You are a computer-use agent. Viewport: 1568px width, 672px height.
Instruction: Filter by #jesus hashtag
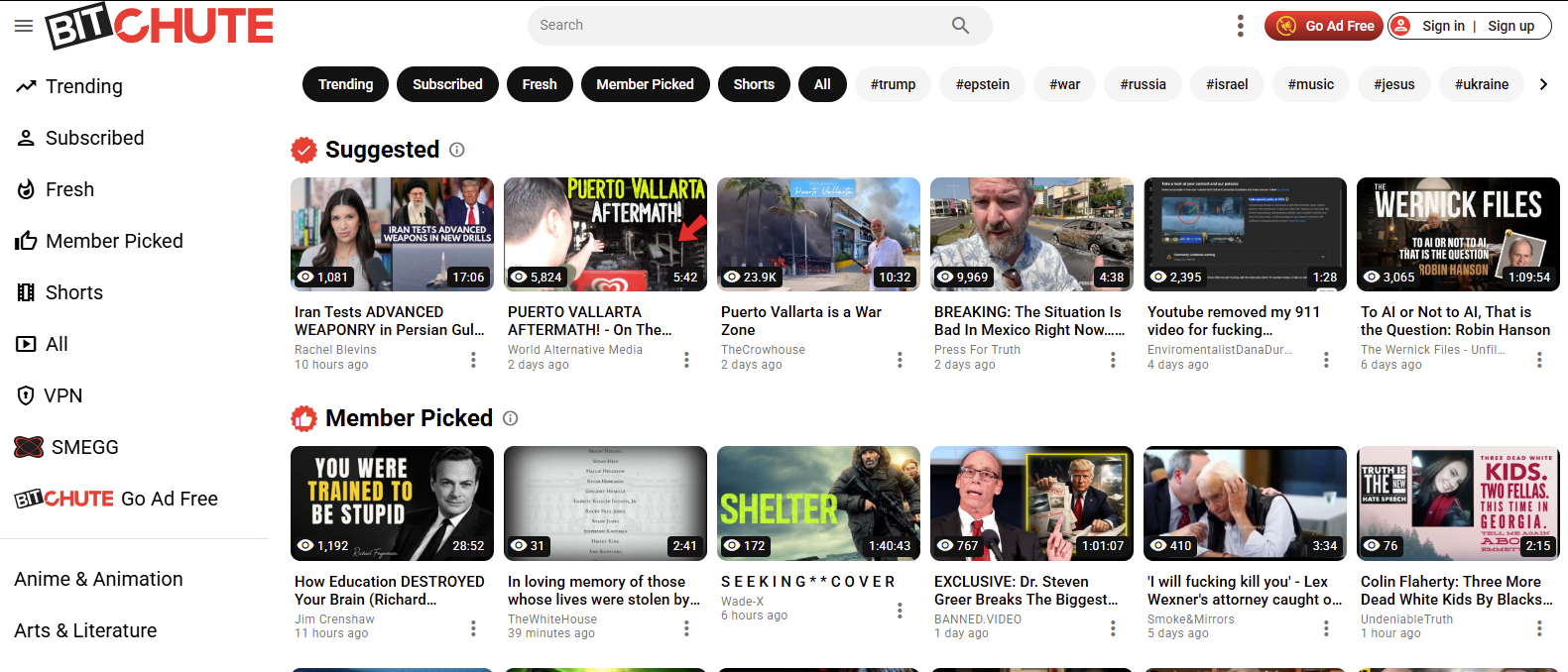(1394, 84)
